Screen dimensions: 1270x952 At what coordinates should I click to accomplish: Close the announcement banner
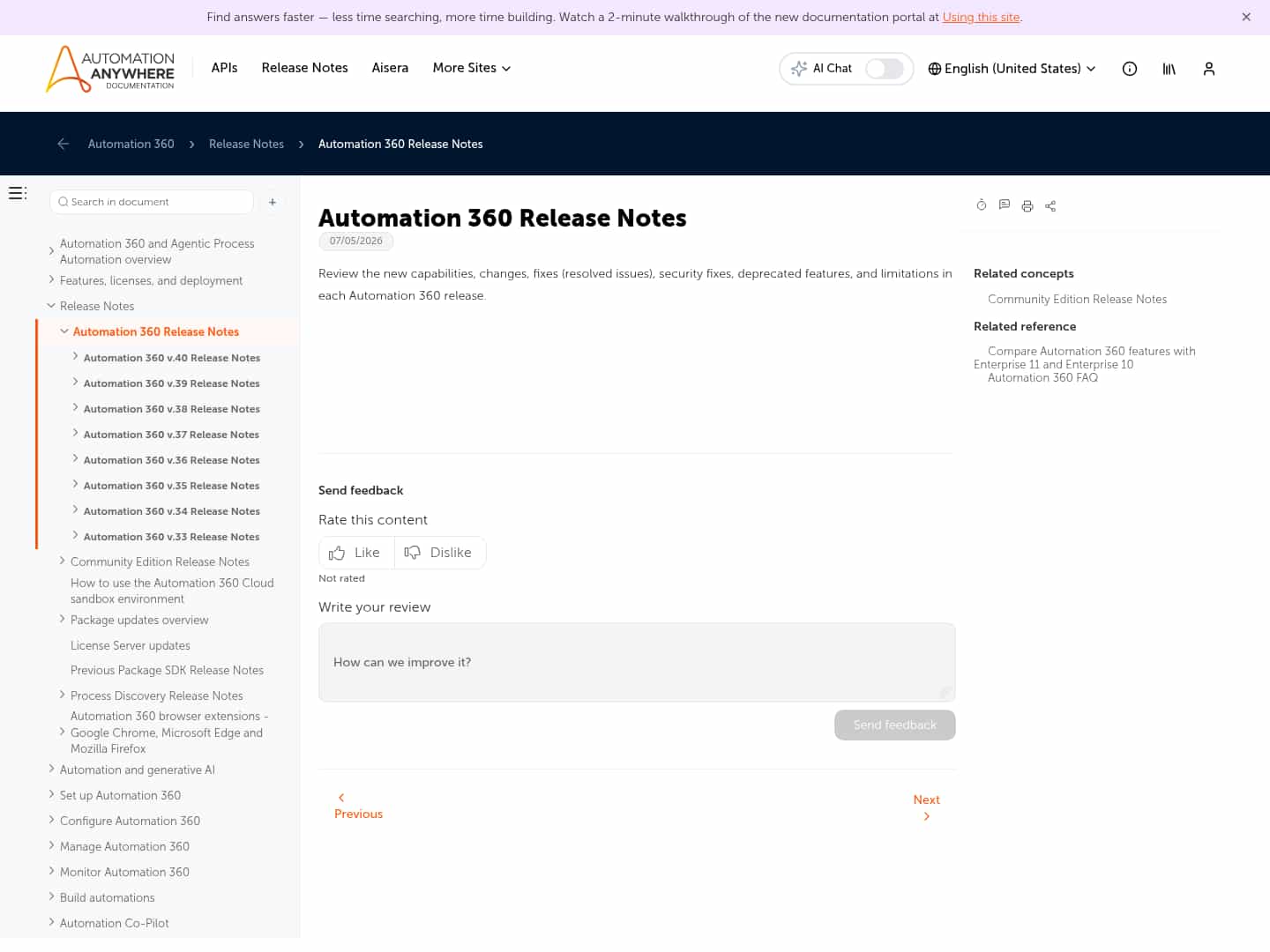(x=1246, y=17)
